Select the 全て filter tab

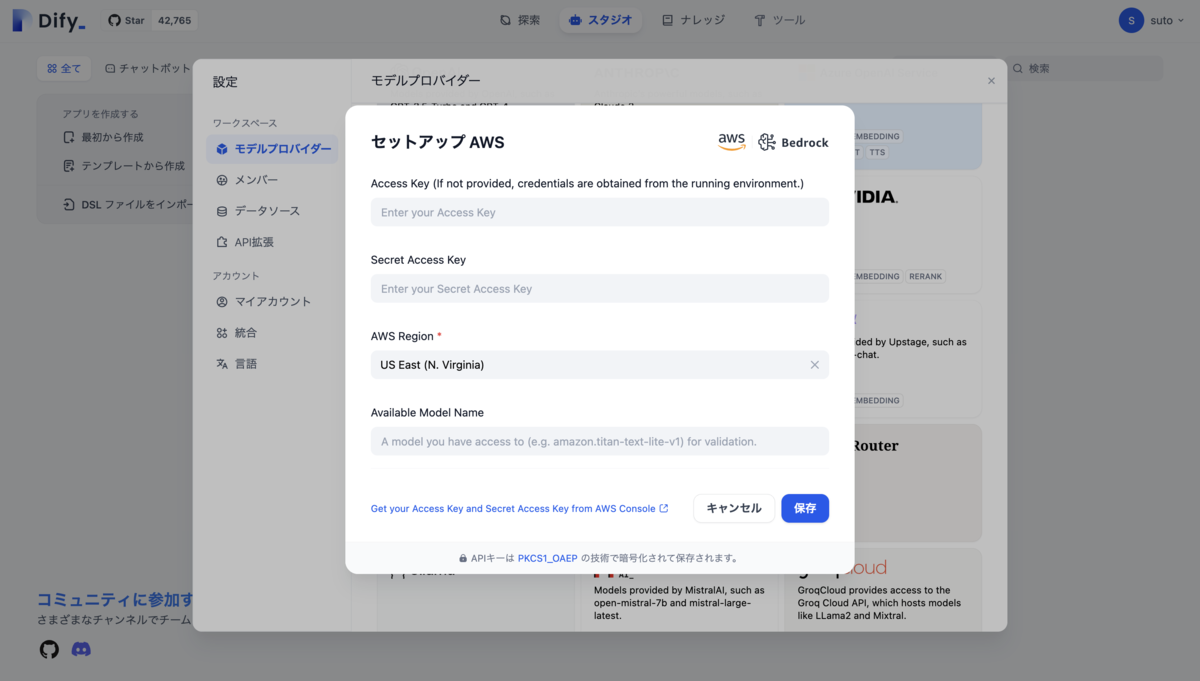point(64,68)
